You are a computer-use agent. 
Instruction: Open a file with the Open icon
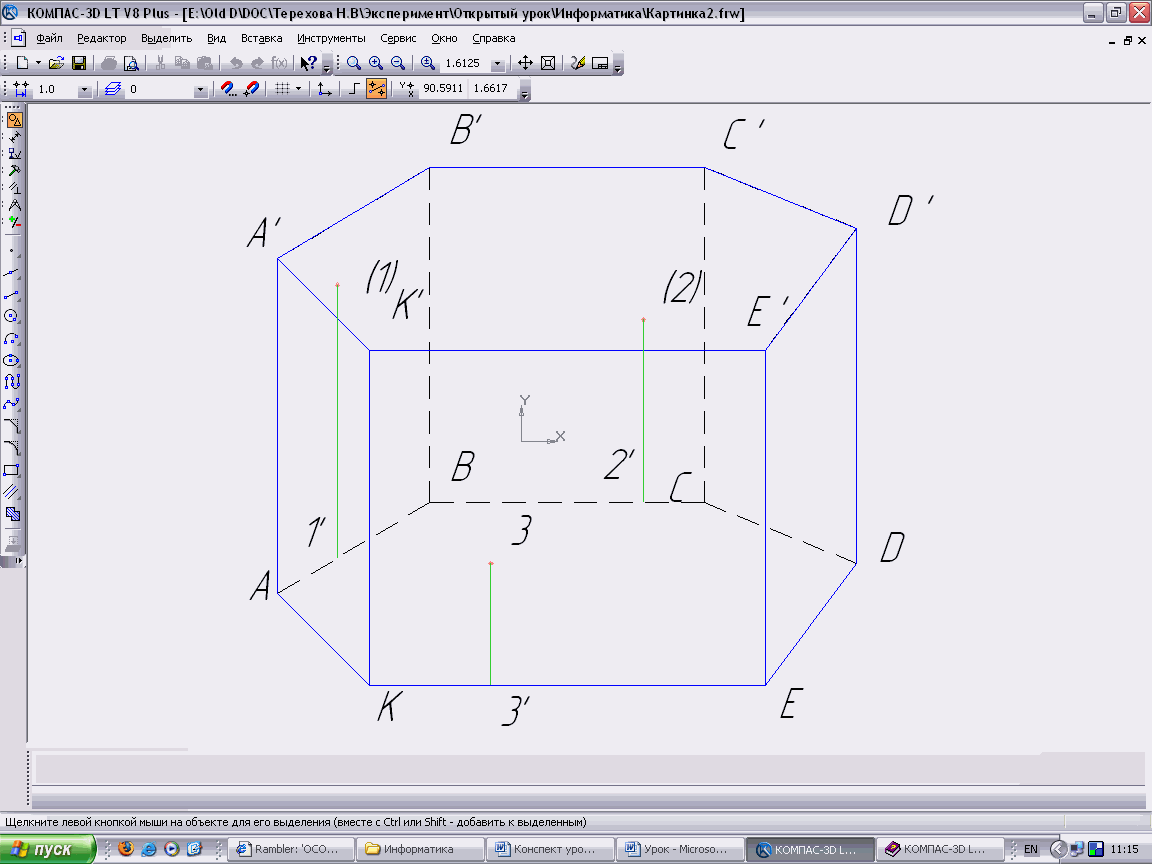(57, 63)
